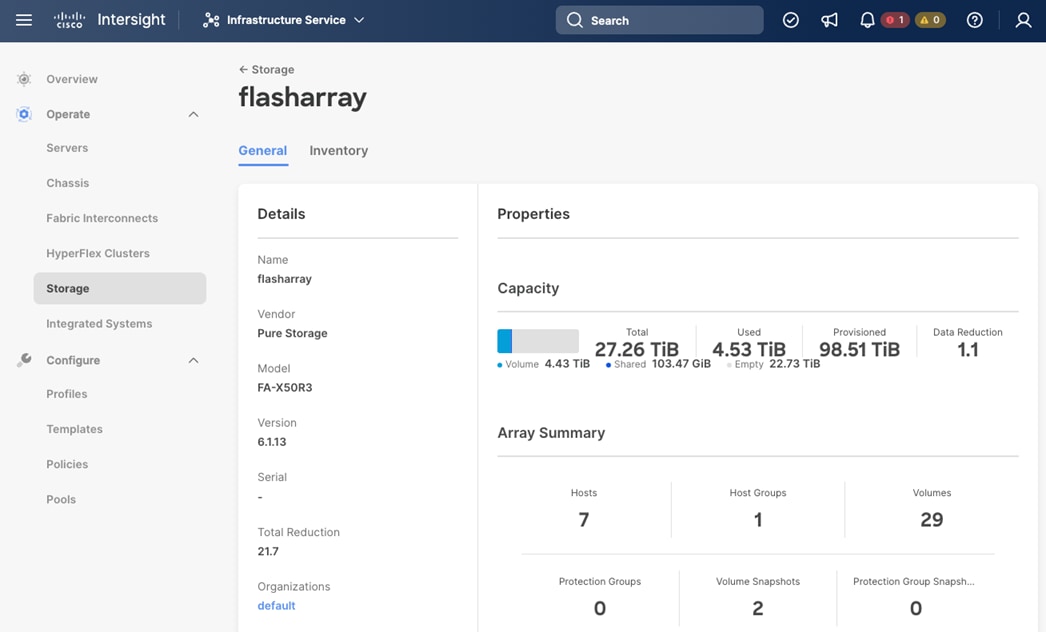Click the Volumes count 29
Viewport: 1046px width, 632px height.
[932, 519]
